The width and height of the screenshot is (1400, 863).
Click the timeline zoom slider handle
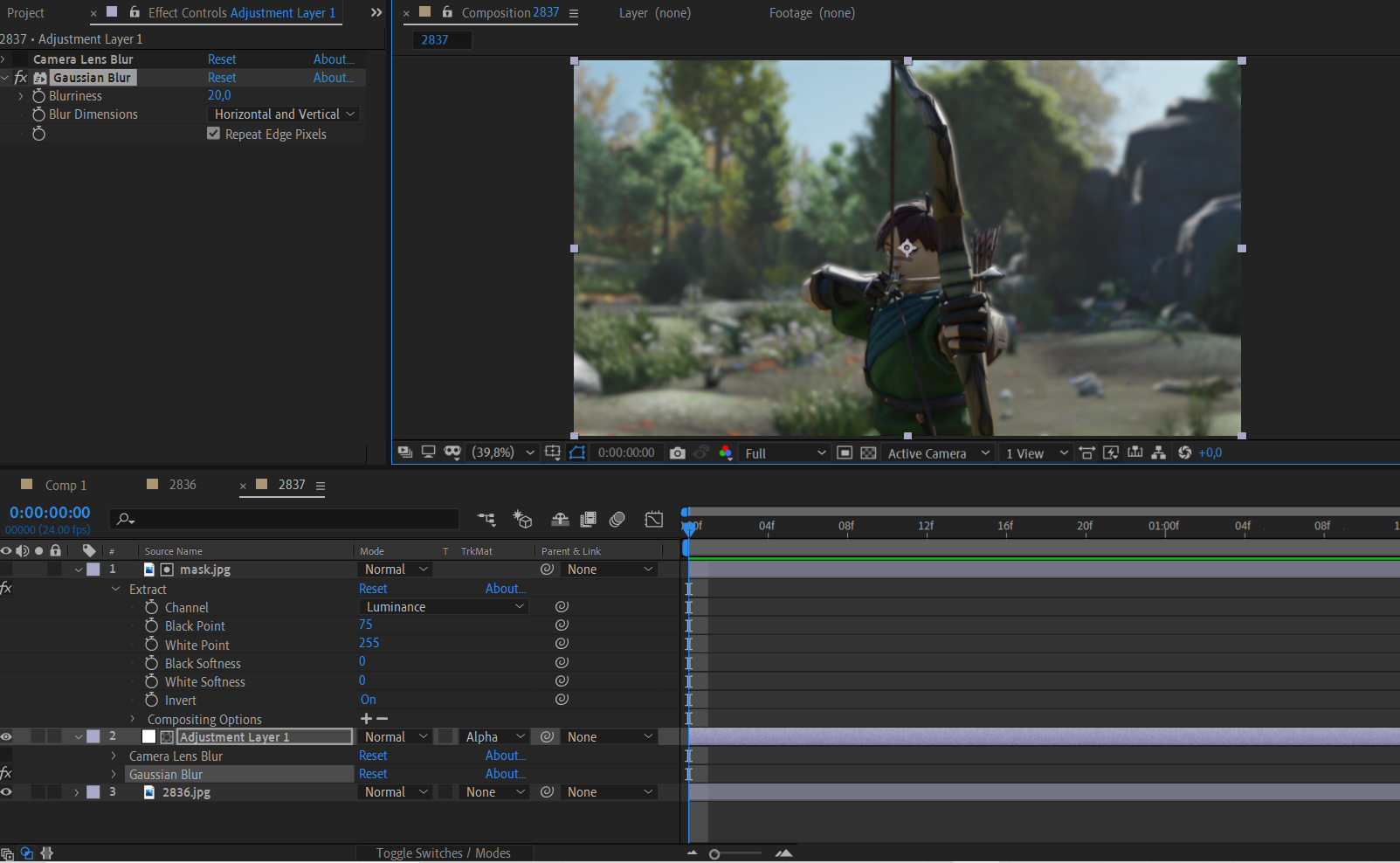(714, 854)
